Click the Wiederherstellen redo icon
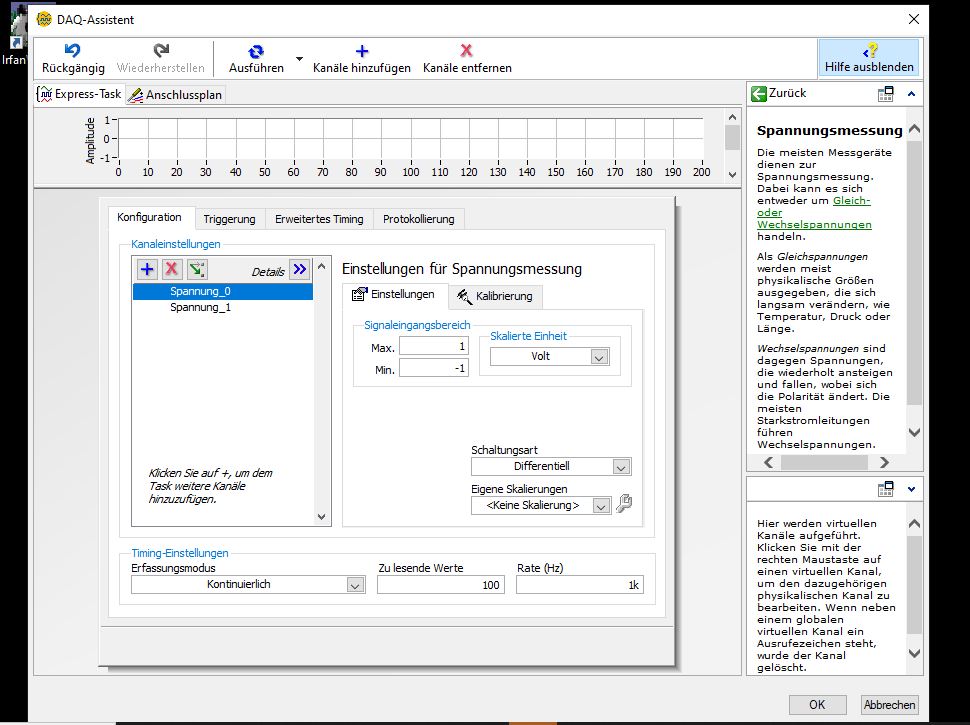 161,50
